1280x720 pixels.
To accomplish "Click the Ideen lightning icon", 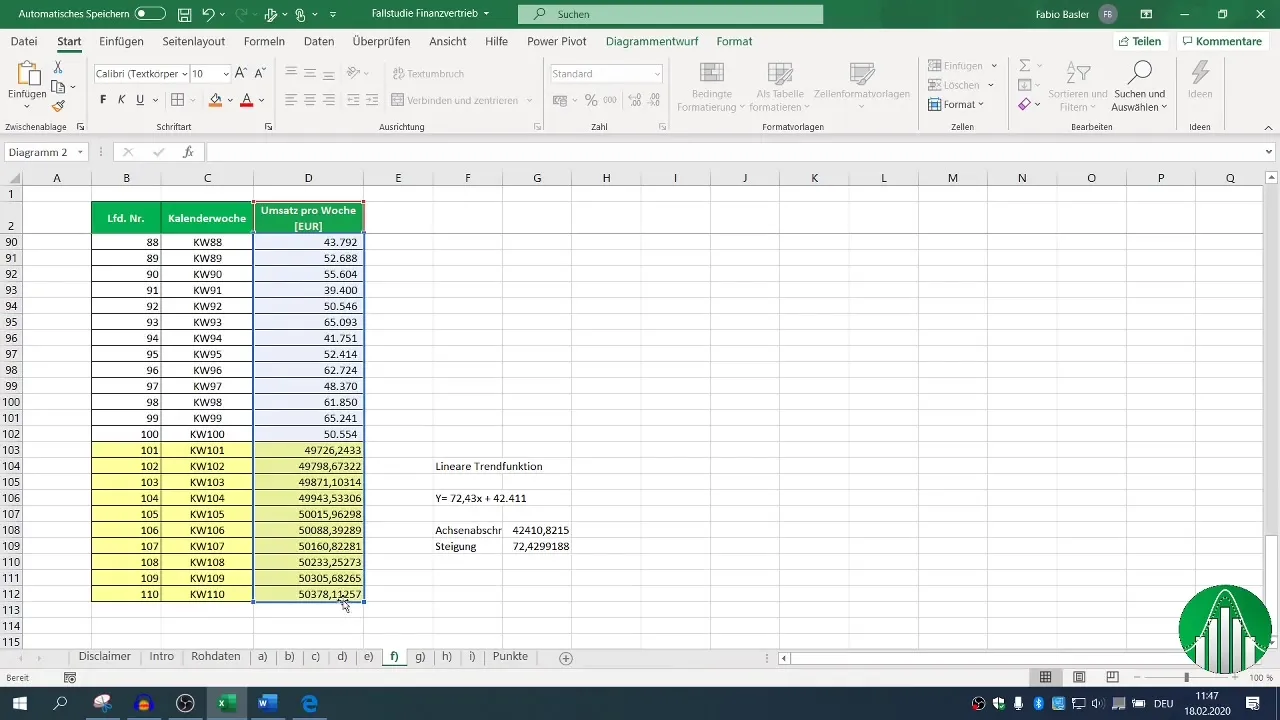I will (x=1200, y=80).
